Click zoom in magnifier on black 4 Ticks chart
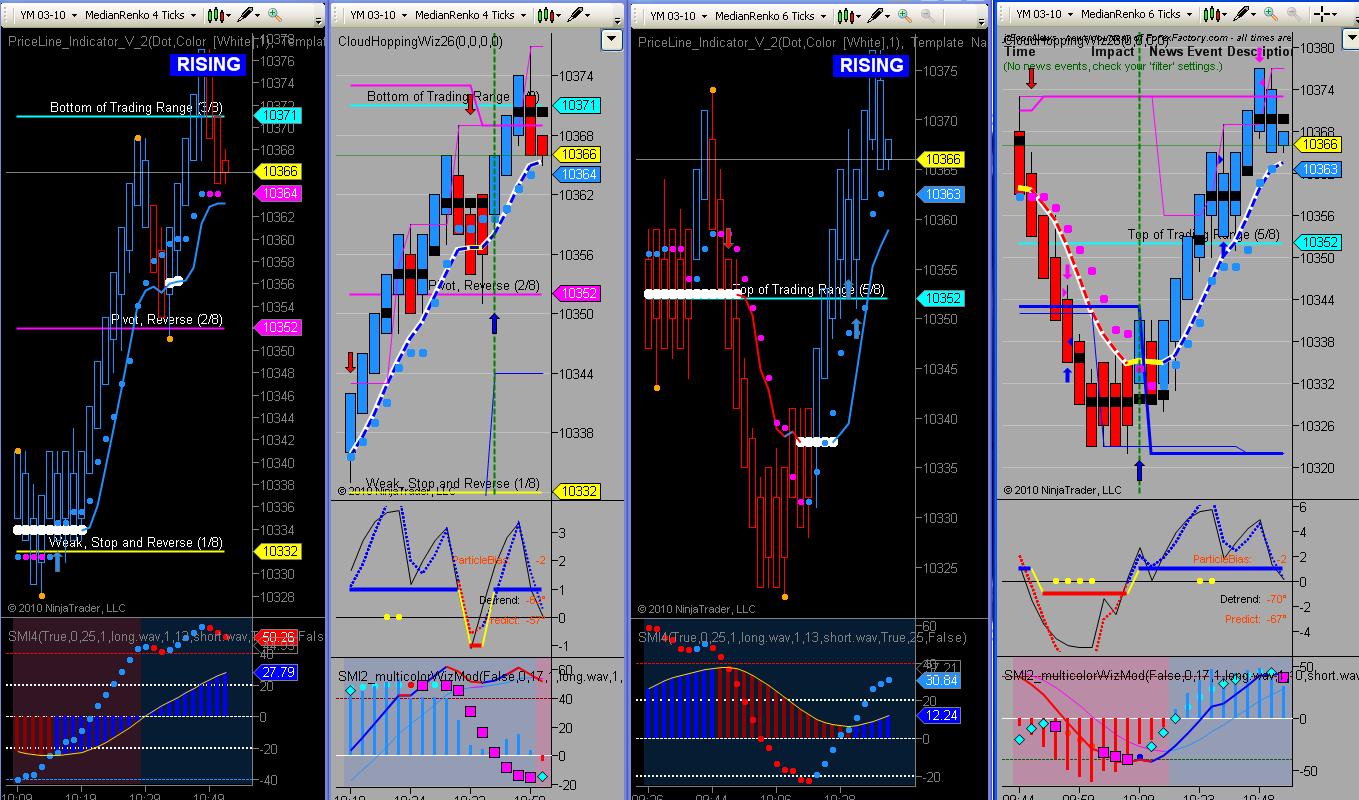The image size is (1359, 800). pyautogui.click(x=274, y=15)
